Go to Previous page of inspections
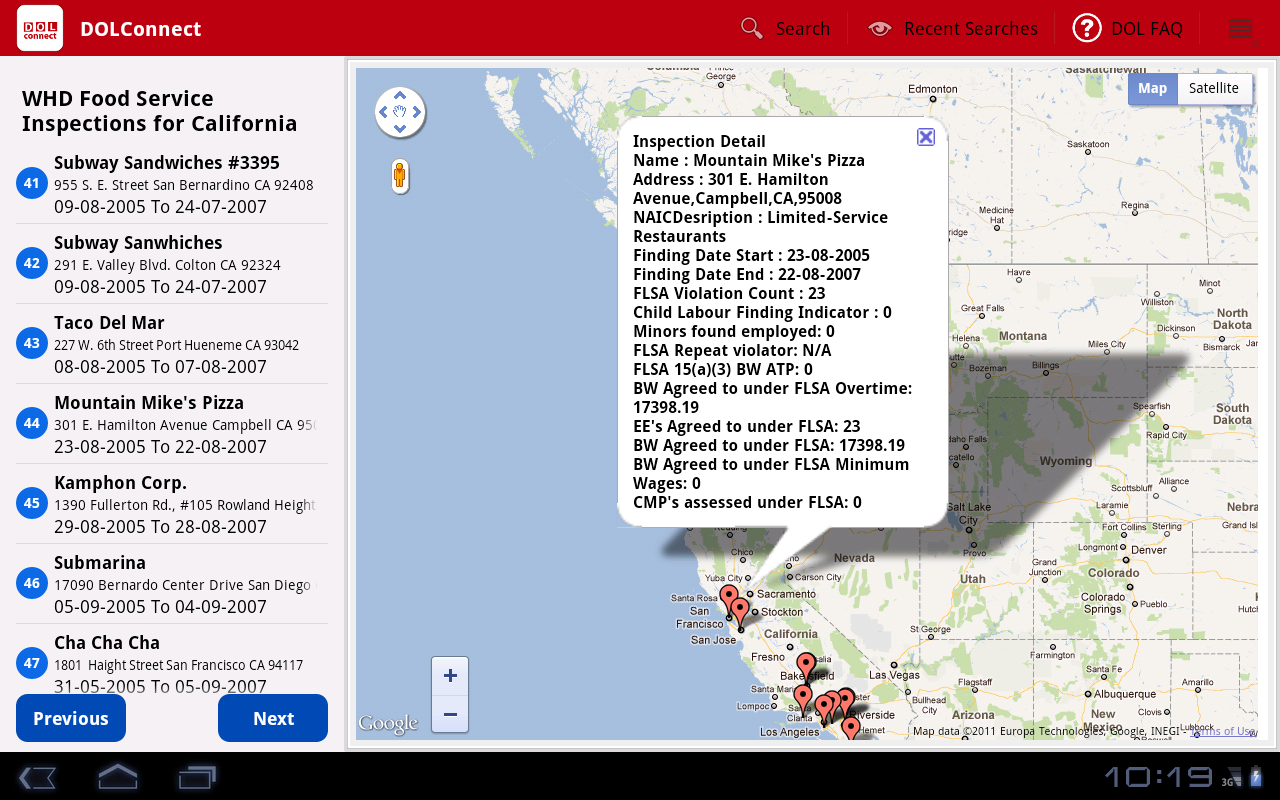 point(71,718)
